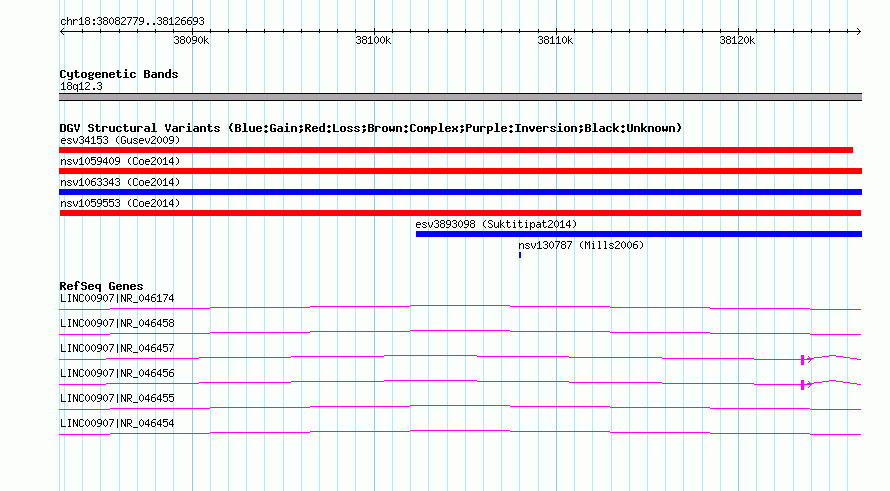Open variant label esv3893098 (Suktitipat2014)

point(496,224)
